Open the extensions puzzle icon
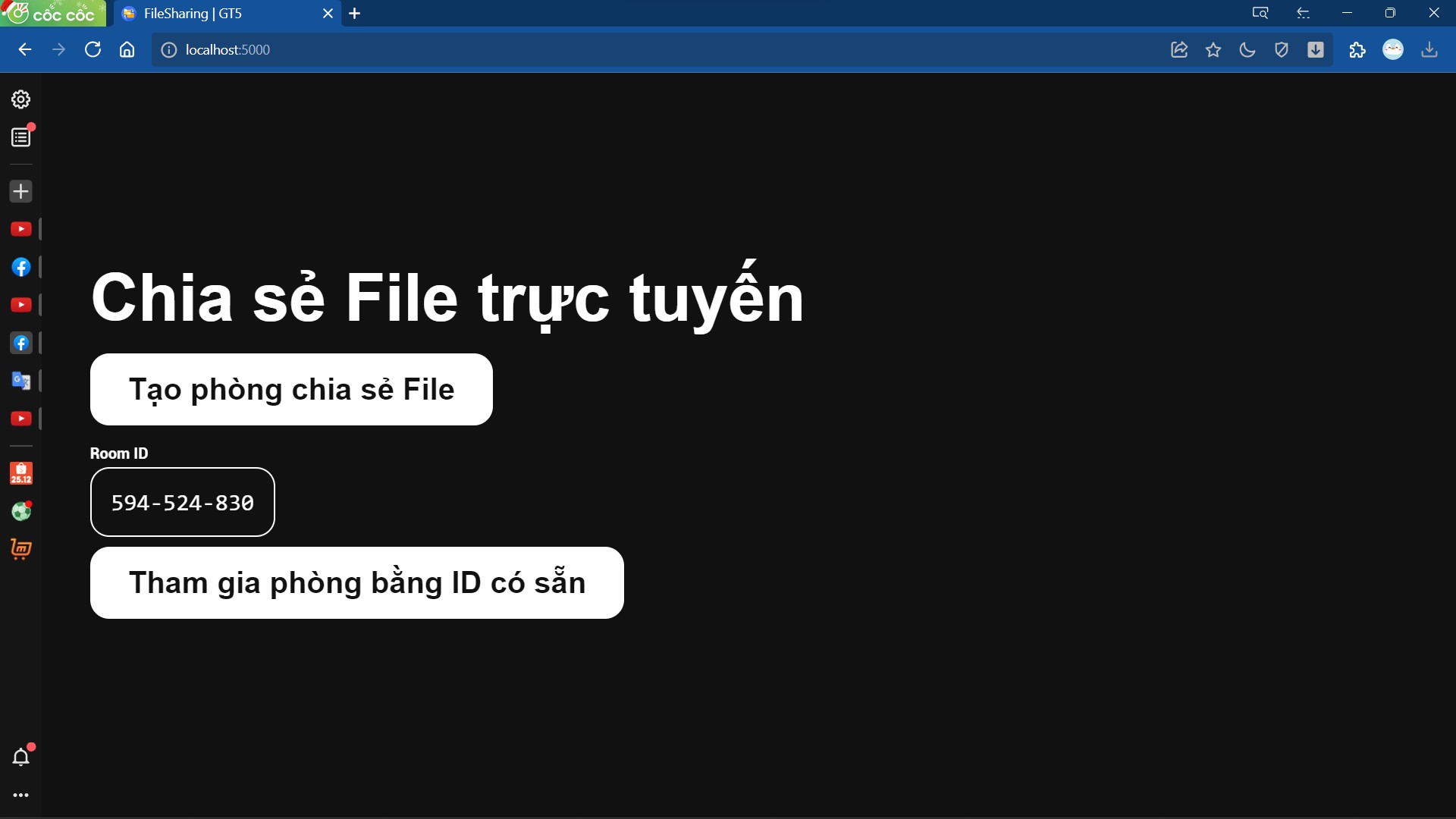 pyautogui.click(x=1357, y=49)
